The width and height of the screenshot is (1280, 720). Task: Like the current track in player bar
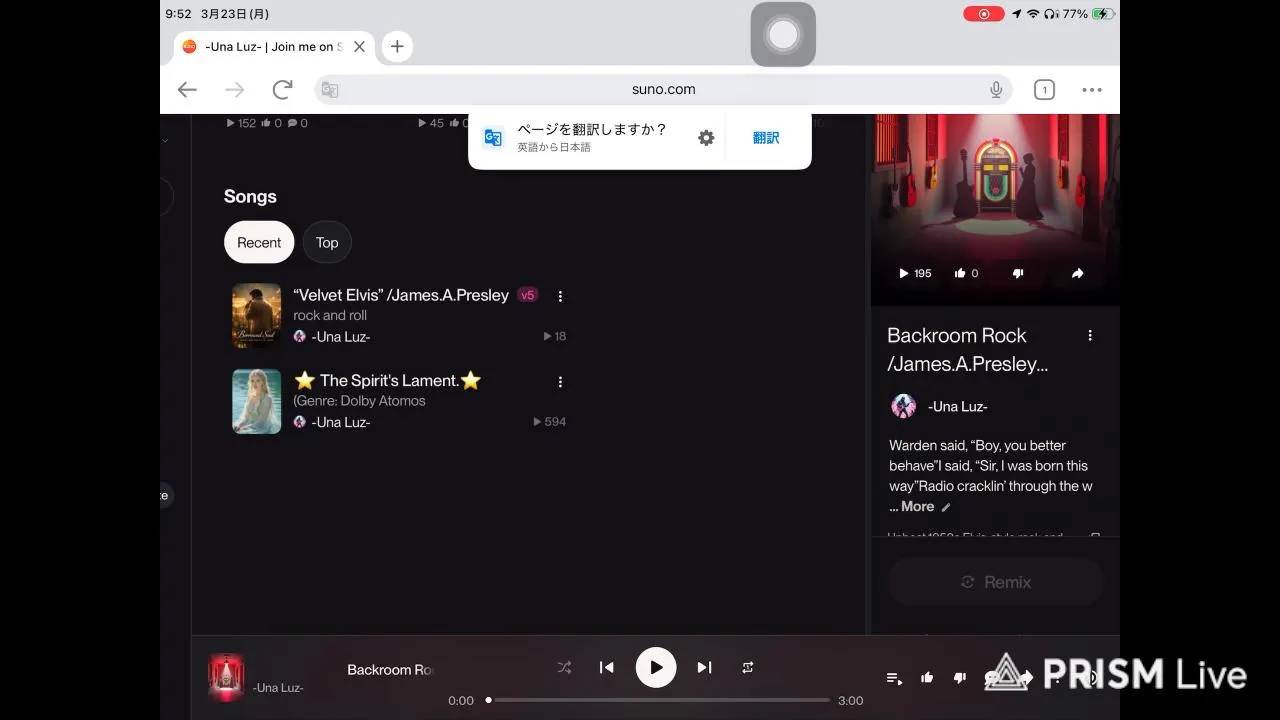[927, 678]
